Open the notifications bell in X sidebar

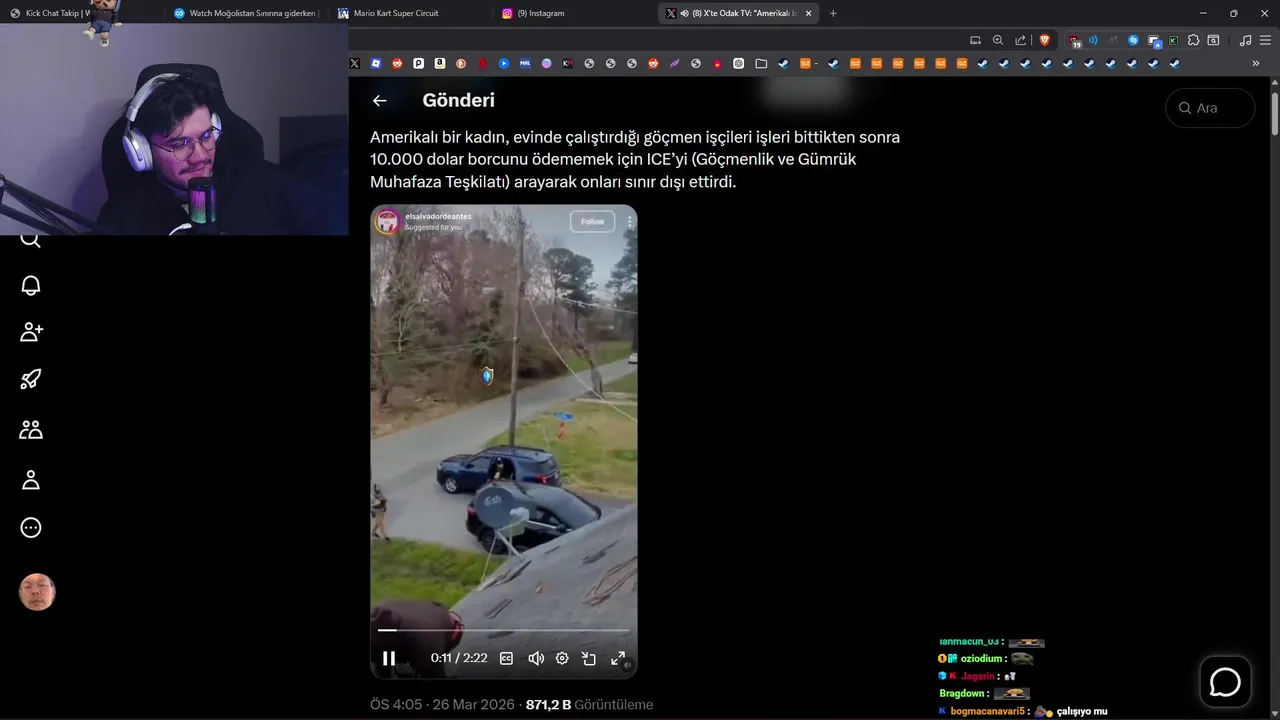click(31, 286)
